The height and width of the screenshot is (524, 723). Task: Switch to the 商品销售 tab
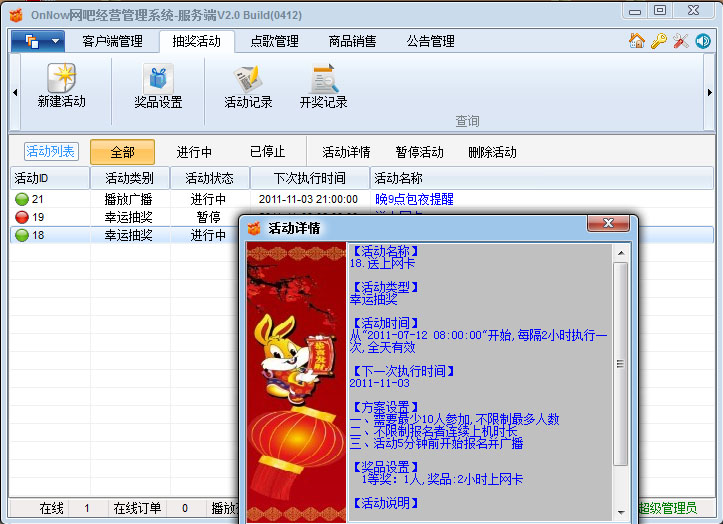[x=352, y=41]
